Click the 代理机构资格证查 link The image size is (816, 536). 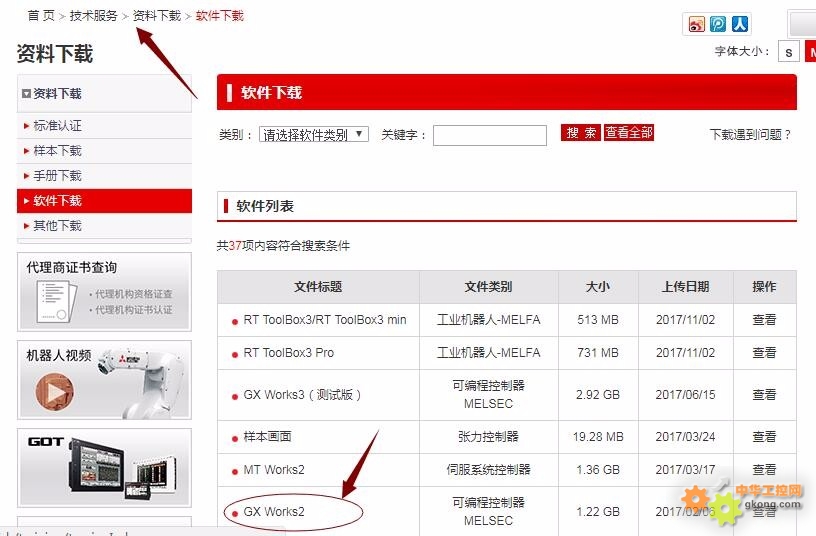(131, 294)
